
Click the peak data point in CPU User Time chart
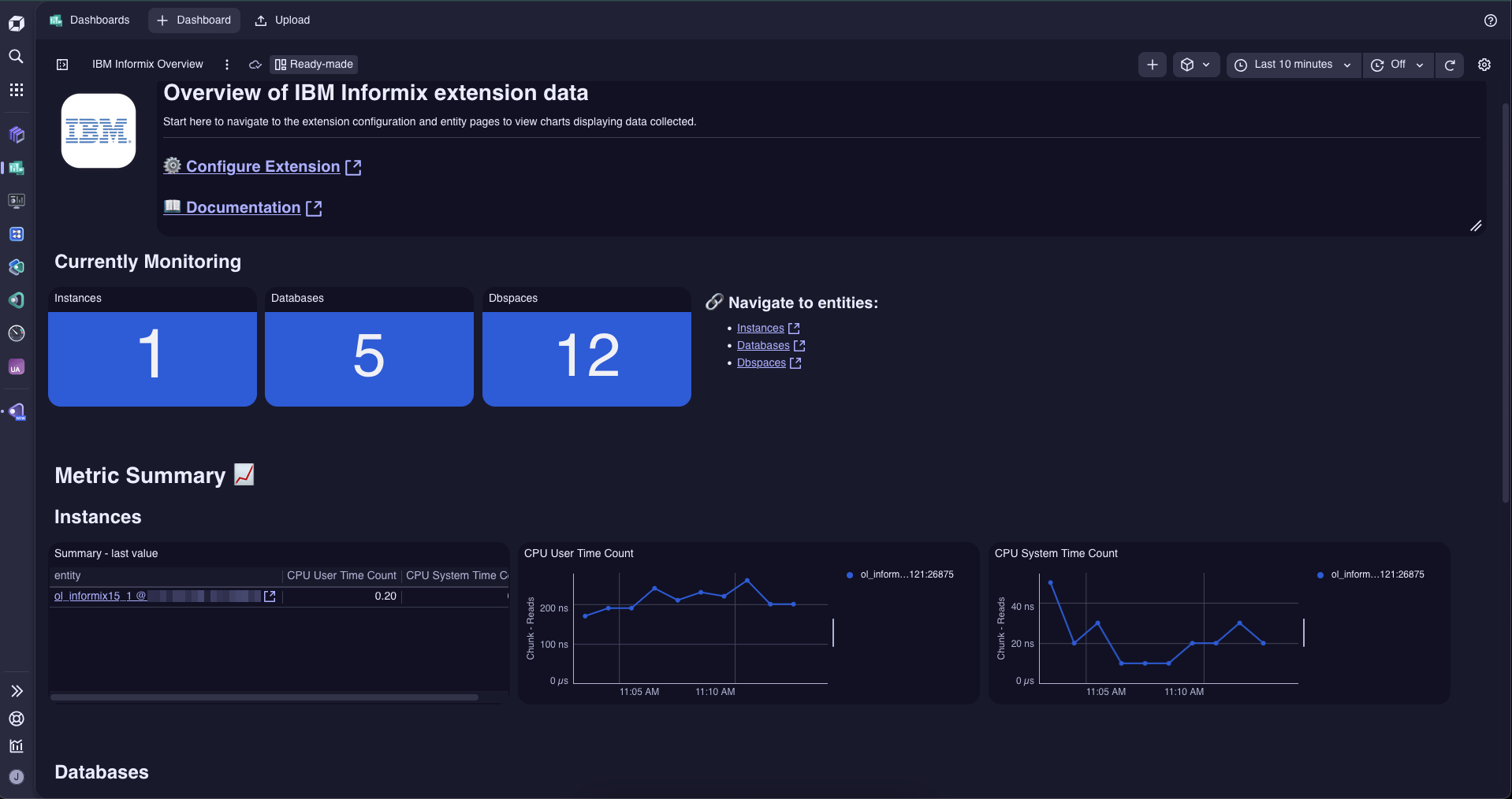point(747,581)
